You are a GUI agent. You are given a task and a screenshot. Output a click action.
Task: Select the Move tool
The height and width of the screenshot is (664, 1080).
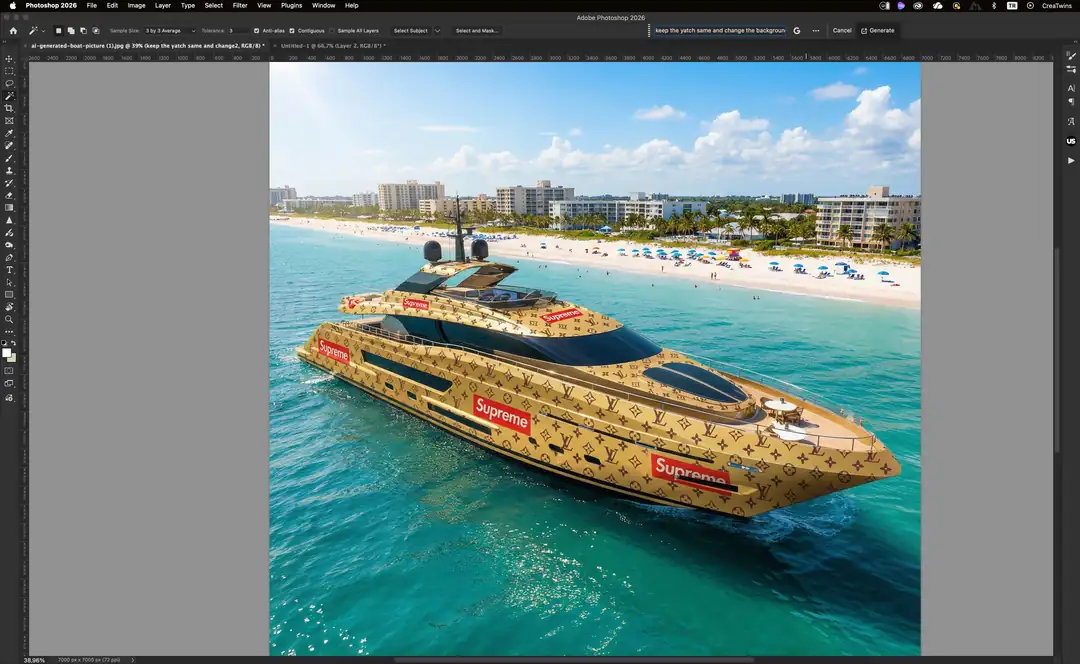(x=9, y=58)
